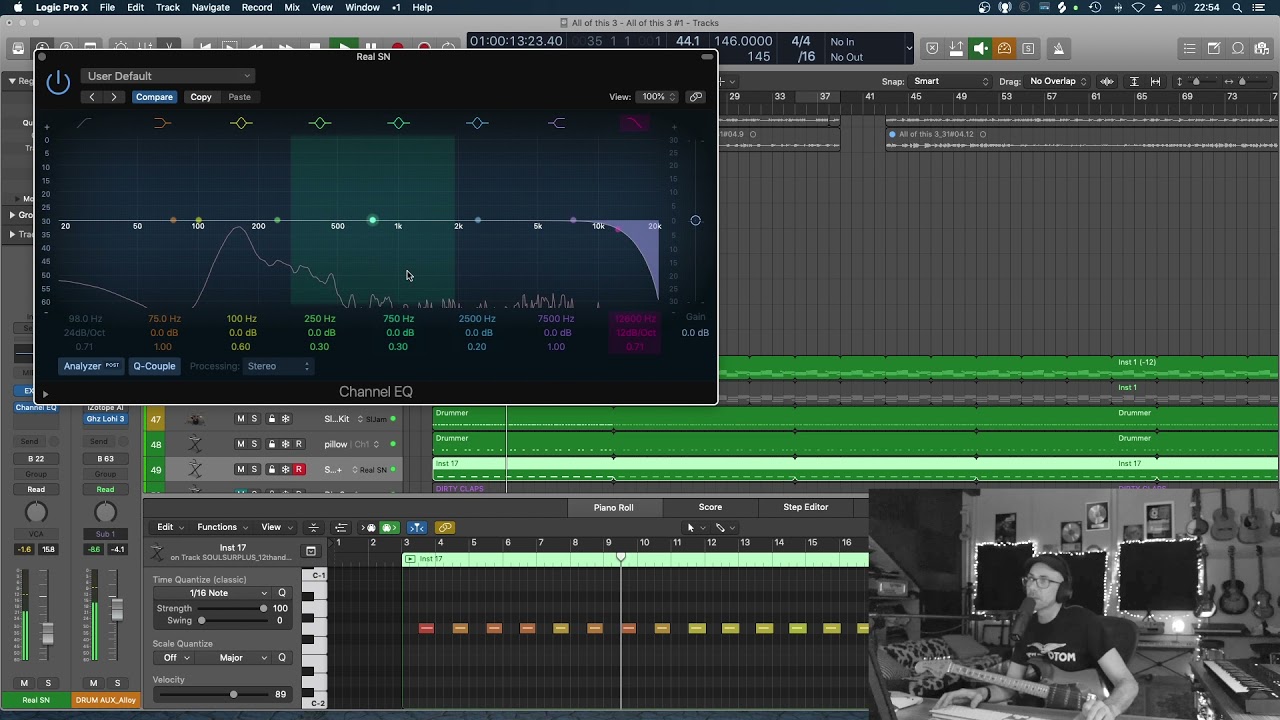This screenshot has height=720, width=1280.
Task: Switch to the Score tab
Action: pyautogui.click(x=710, y=507)
